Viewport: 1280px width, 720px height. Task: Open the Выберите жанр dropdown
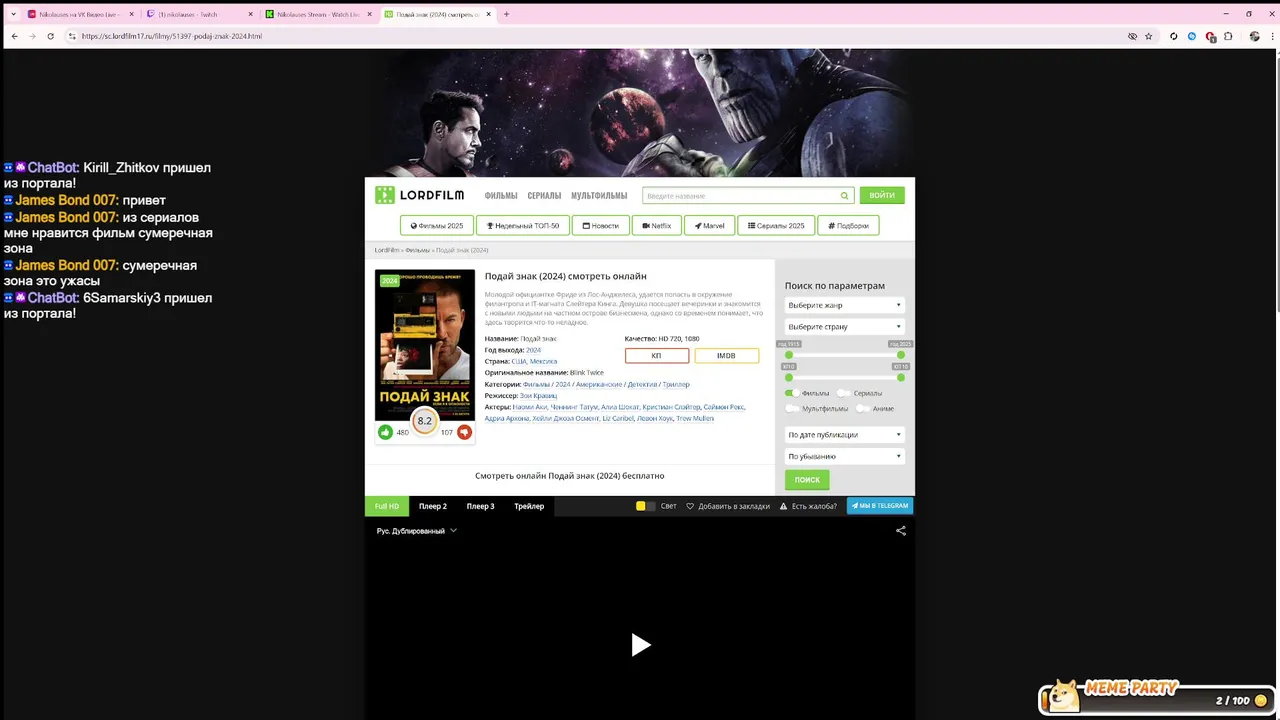click(845, 305)
